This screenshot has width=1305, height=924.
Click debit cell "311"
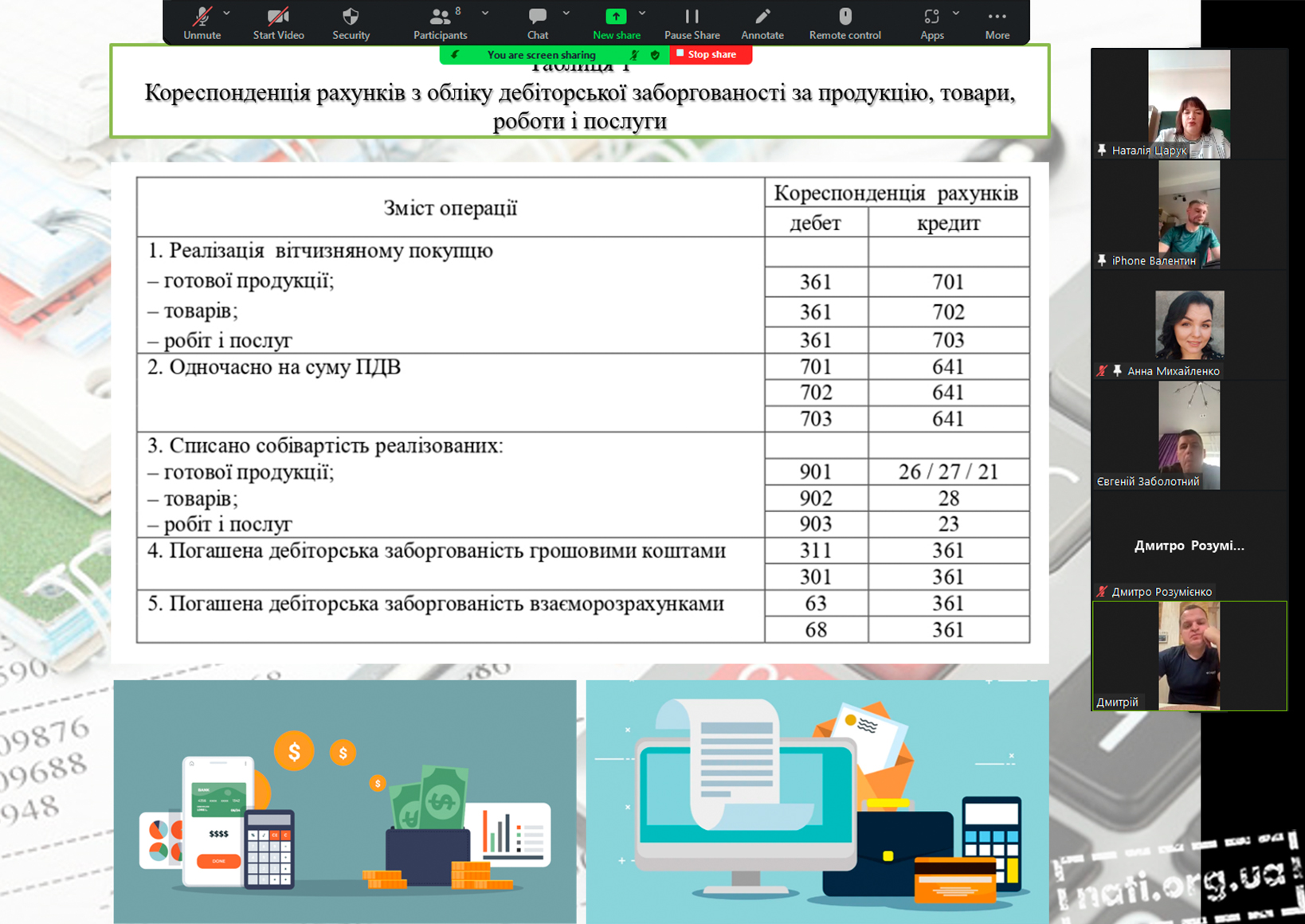click(x=816, y=550)
